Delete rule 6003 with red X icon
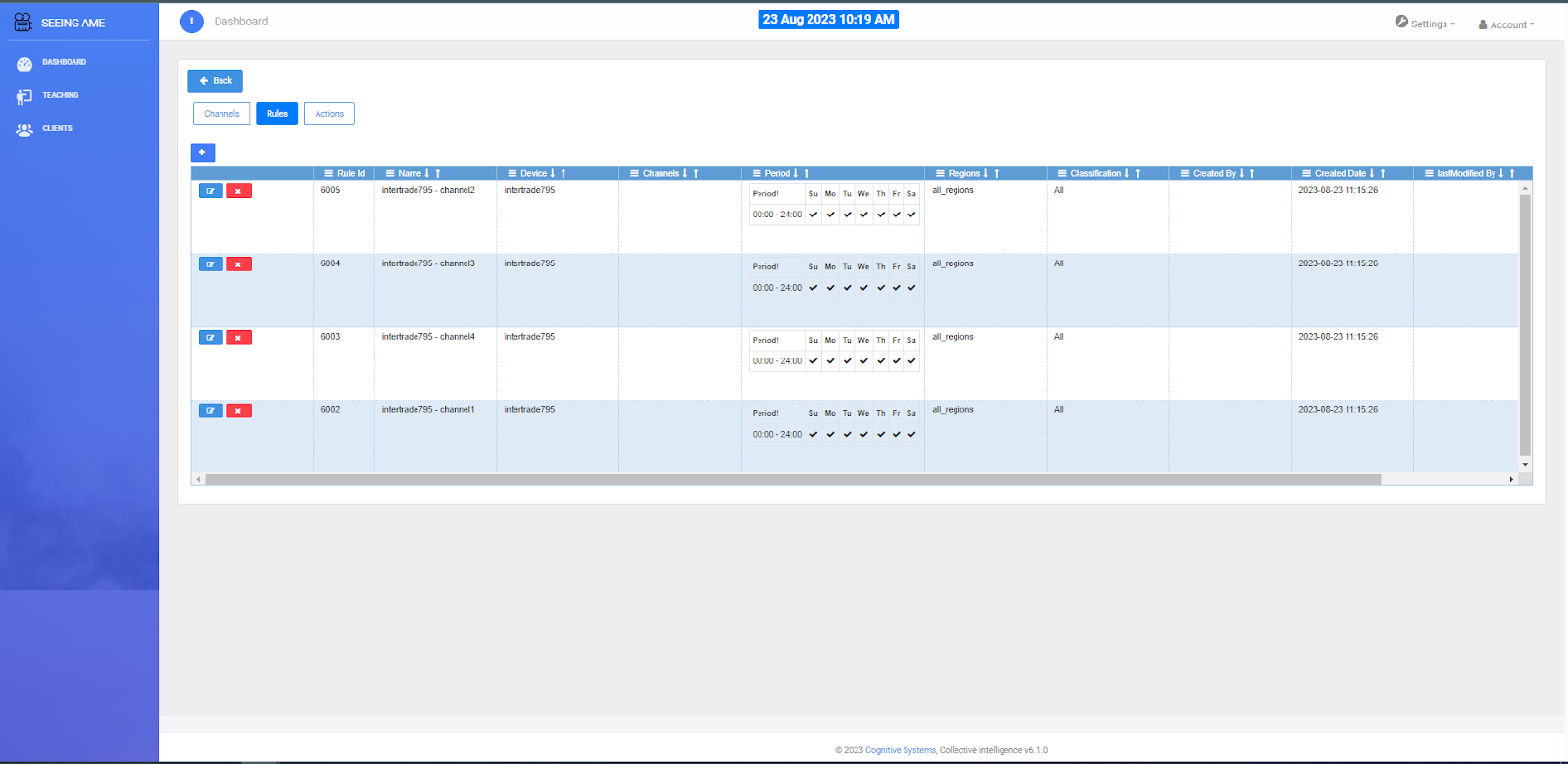1568x764 pixels. coord(239,338)
